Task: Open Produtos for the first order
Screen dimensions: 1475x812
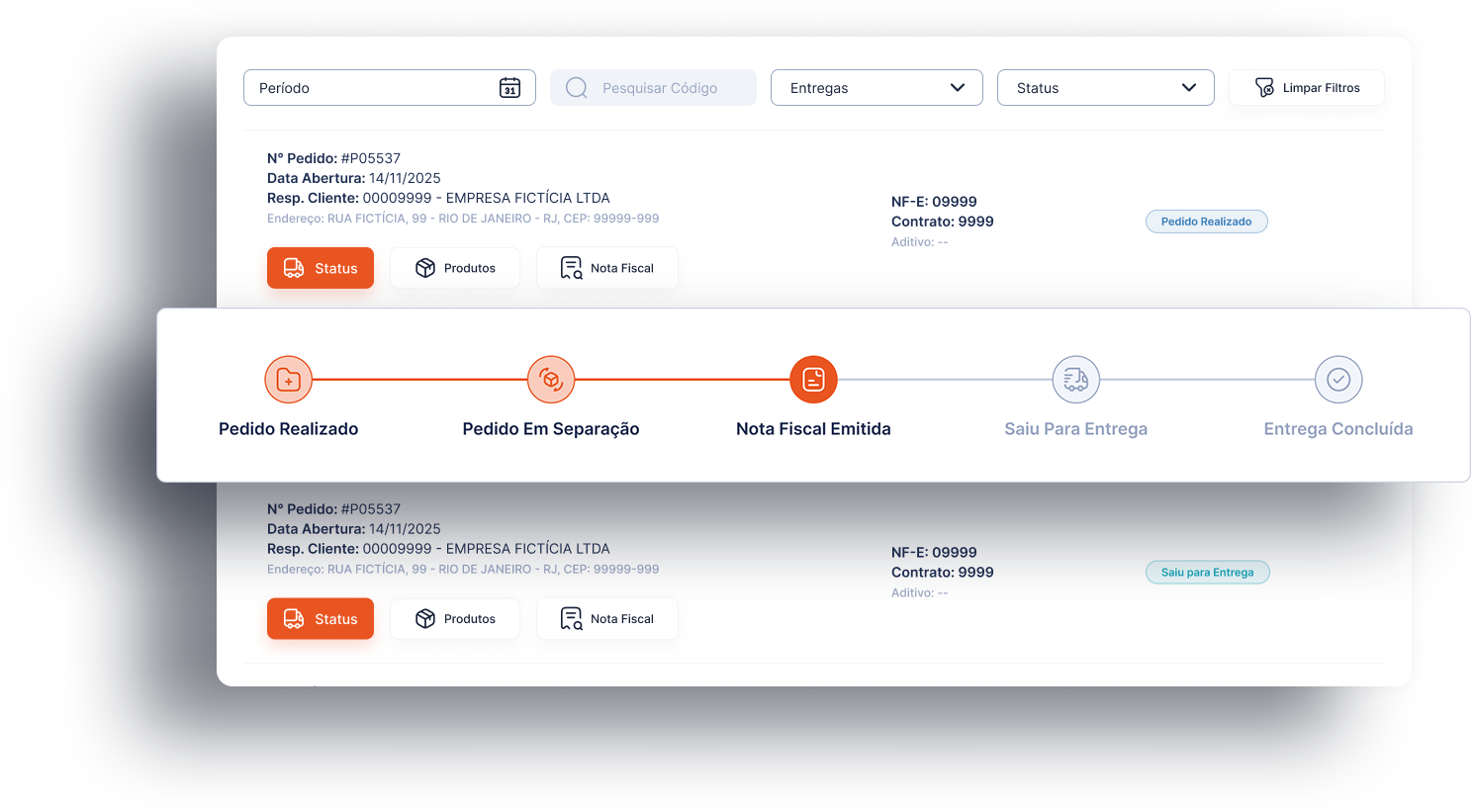Action: click(455, 268)
